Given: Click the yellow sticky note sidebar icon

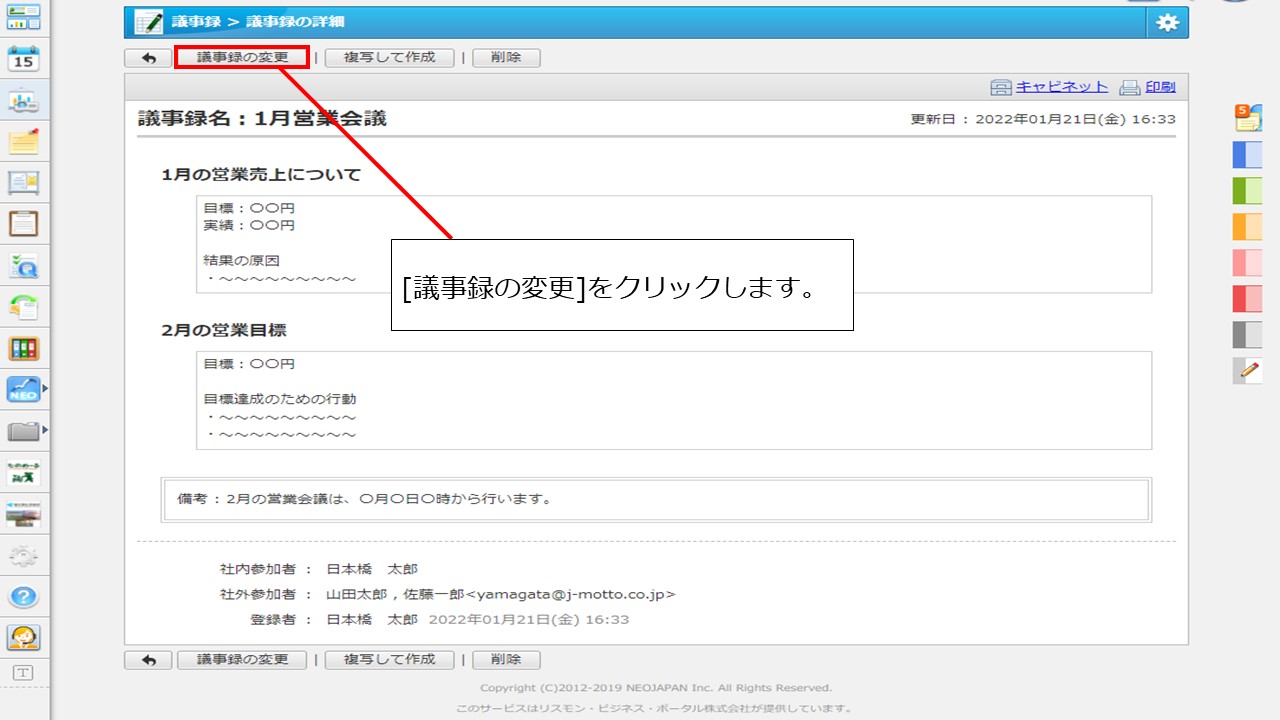Looking at the screenshot, I should pos(24,142).
